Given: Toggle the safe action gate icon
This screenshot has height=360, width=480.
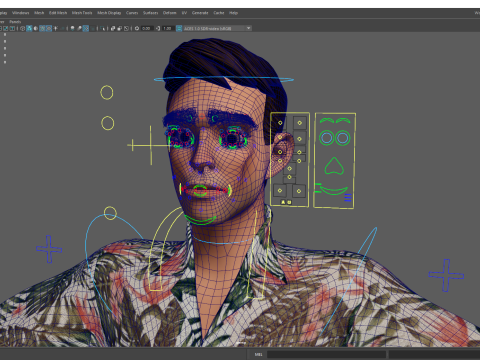Looking at the screenshot, I should [6, 28].
